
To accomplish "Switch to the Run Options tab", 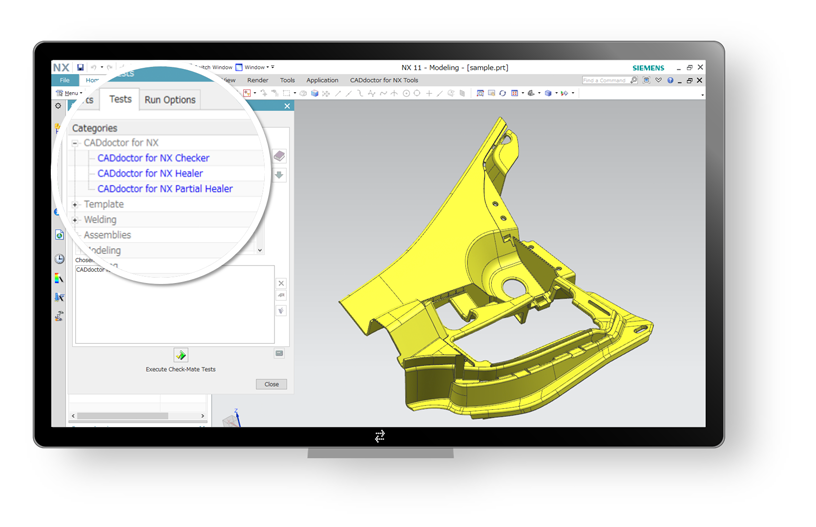I will point(170,99).
